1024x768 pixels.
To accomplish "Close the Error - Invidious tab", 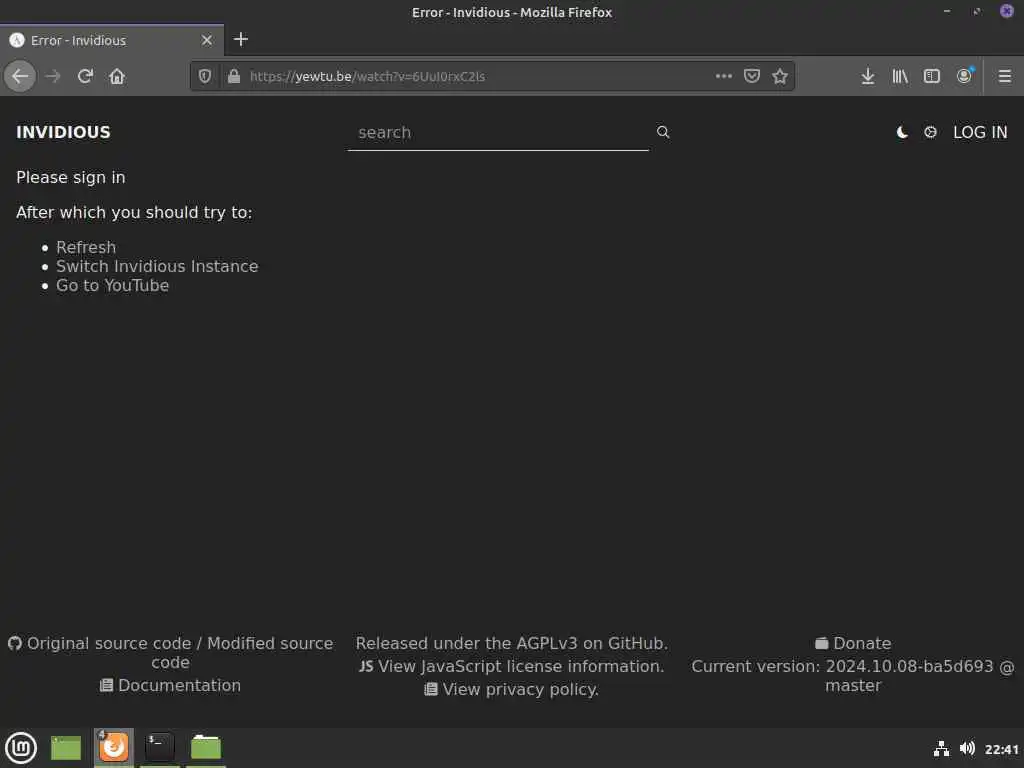I will 207,40.
